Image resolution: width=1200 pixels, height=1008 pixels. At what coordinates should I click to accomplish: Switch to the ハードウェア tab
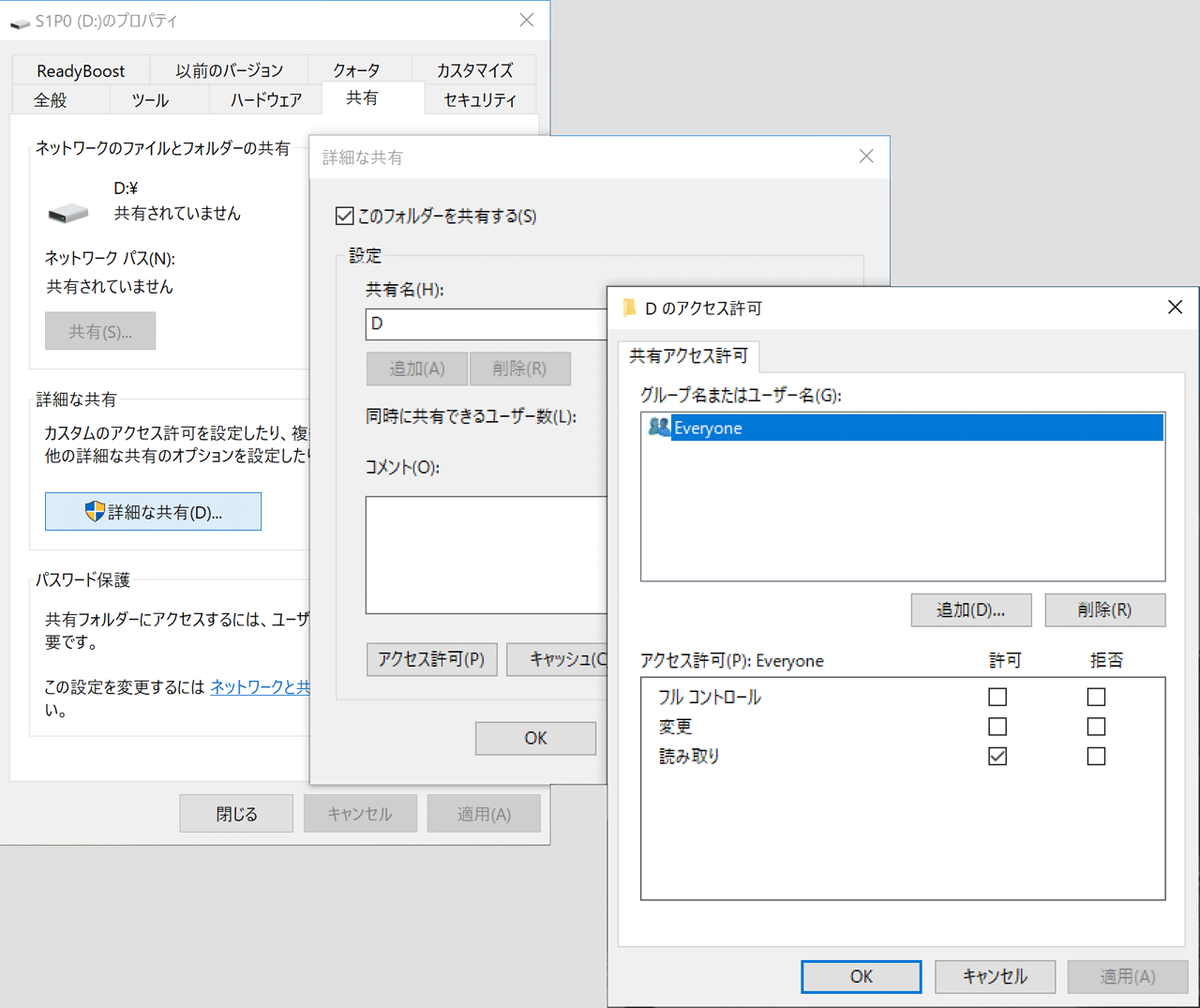point(266,100)
